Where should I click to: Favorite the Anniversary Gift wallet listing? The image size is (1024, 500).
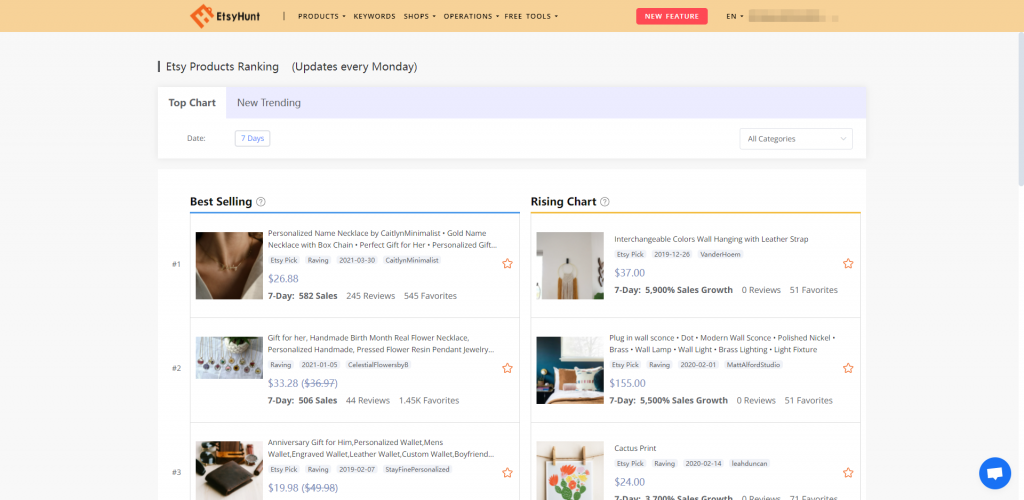tap(507, 472)
